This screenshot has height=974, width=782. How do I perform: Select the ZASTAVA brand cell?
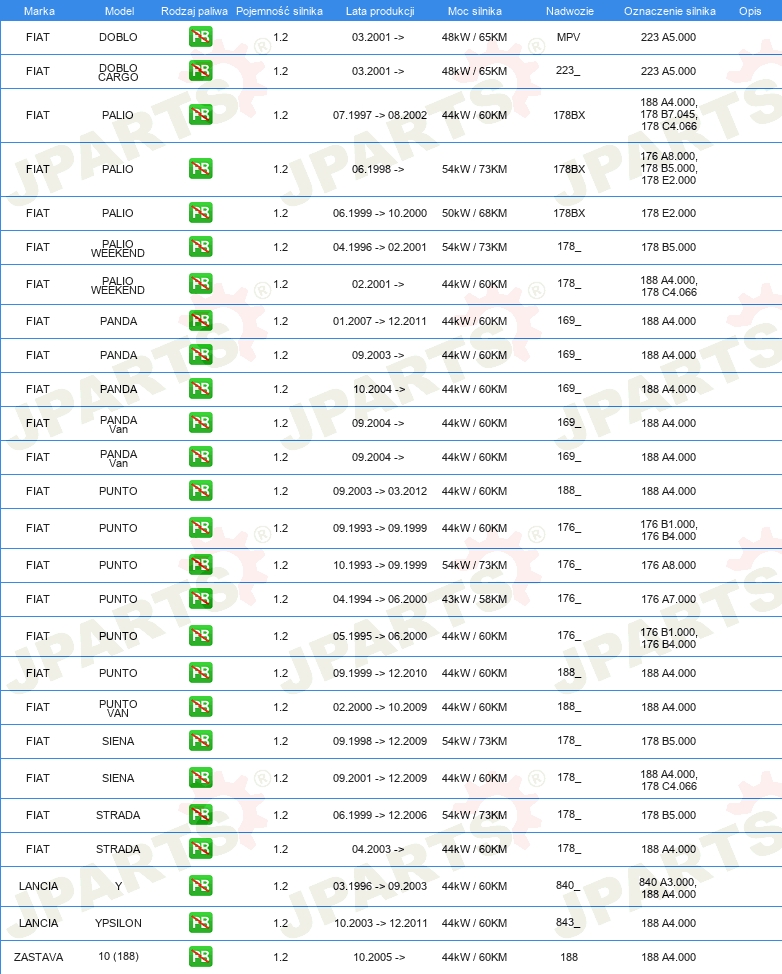click(39, 957)
